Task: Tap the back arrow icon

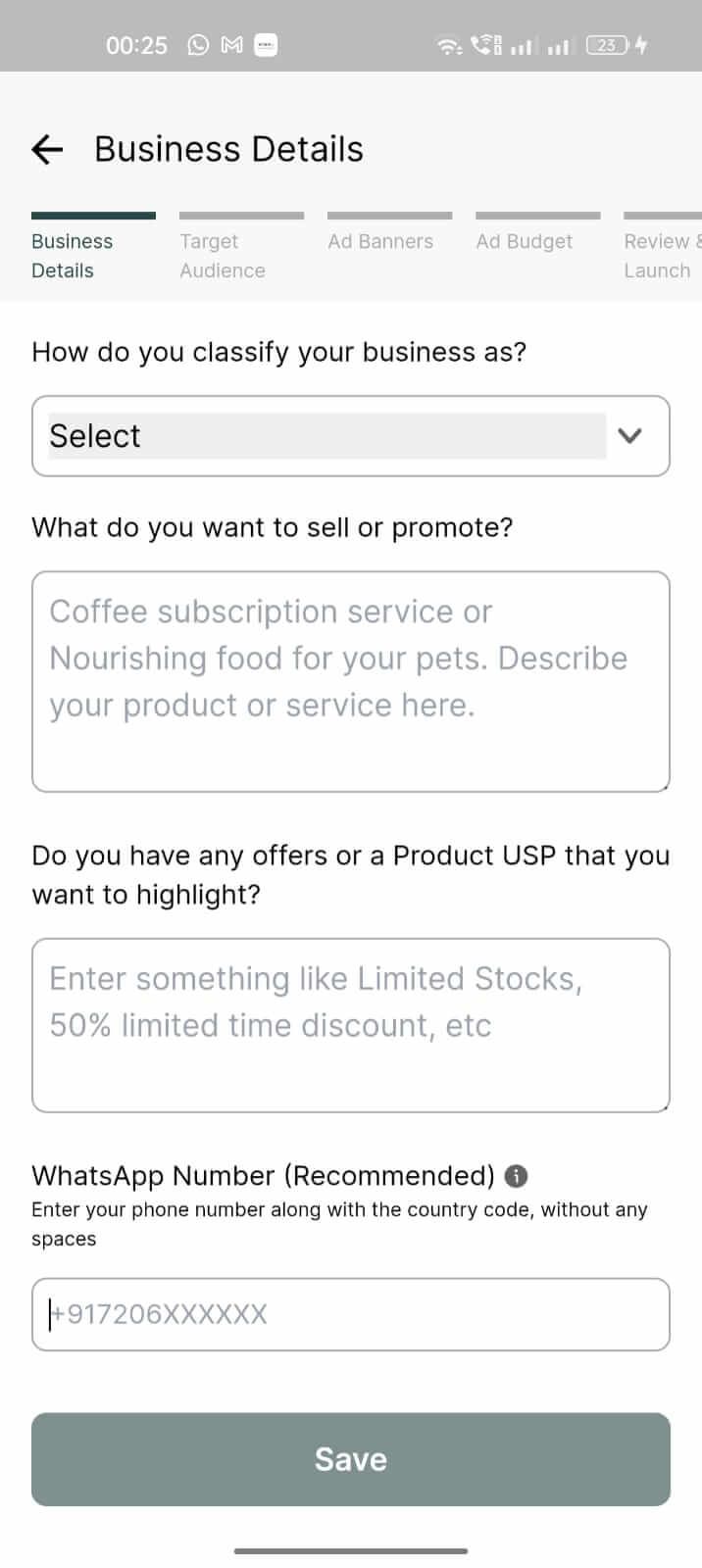Action: click(x=47, y=149)
